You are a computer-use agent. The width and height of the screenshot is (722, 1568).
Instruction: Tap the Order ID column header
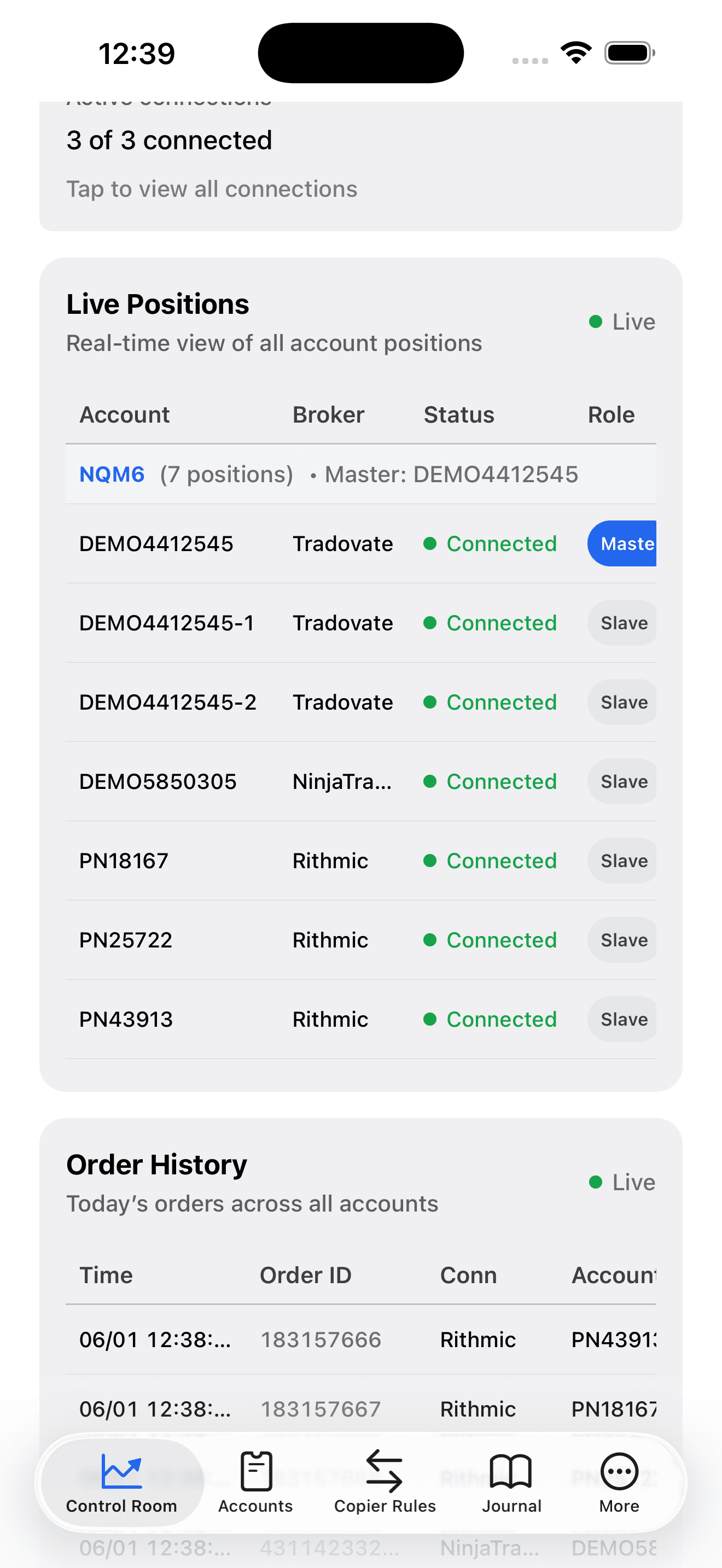[306, 1275]
